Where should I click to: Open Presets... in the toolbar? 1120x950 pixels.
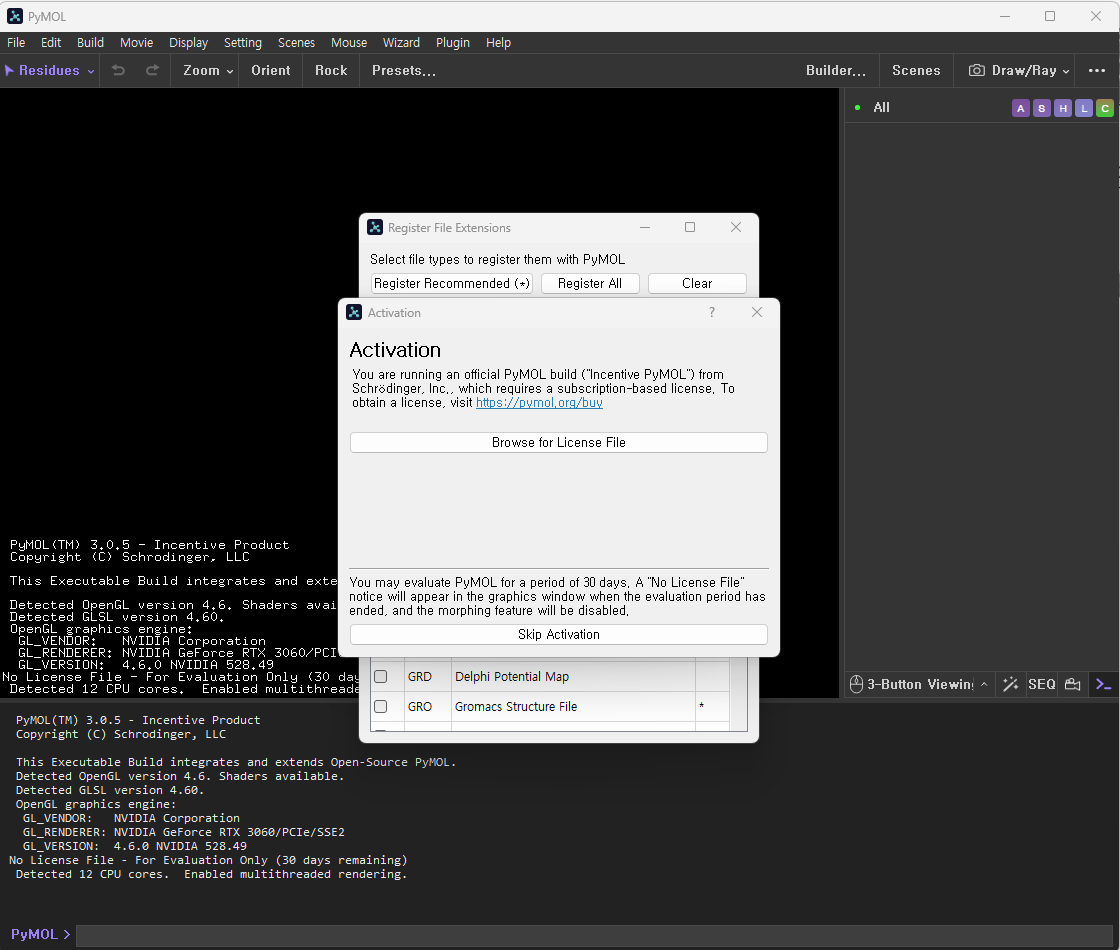[x=404, y=70]
